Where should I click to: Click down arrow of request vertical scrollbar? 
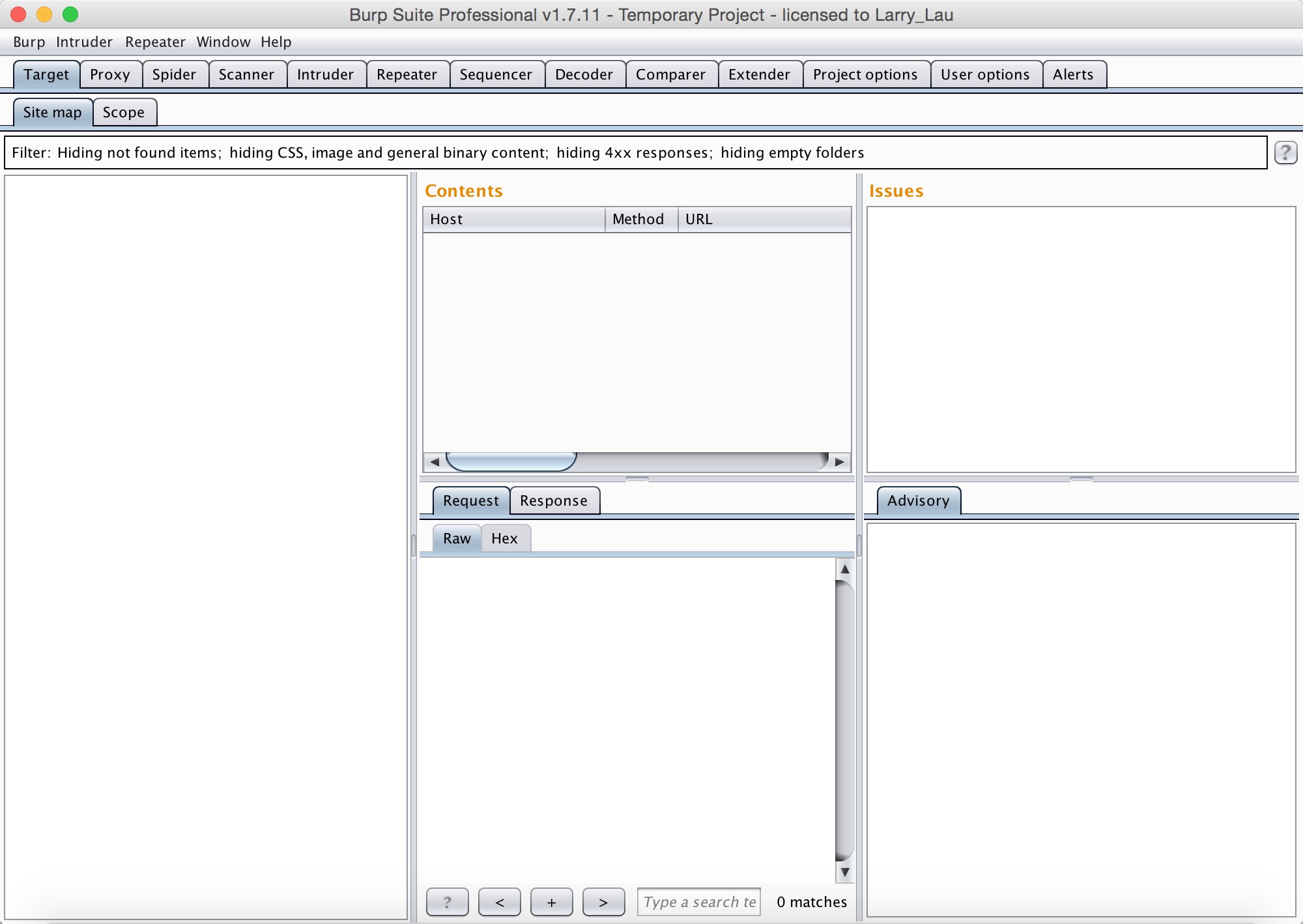(844, 871)
